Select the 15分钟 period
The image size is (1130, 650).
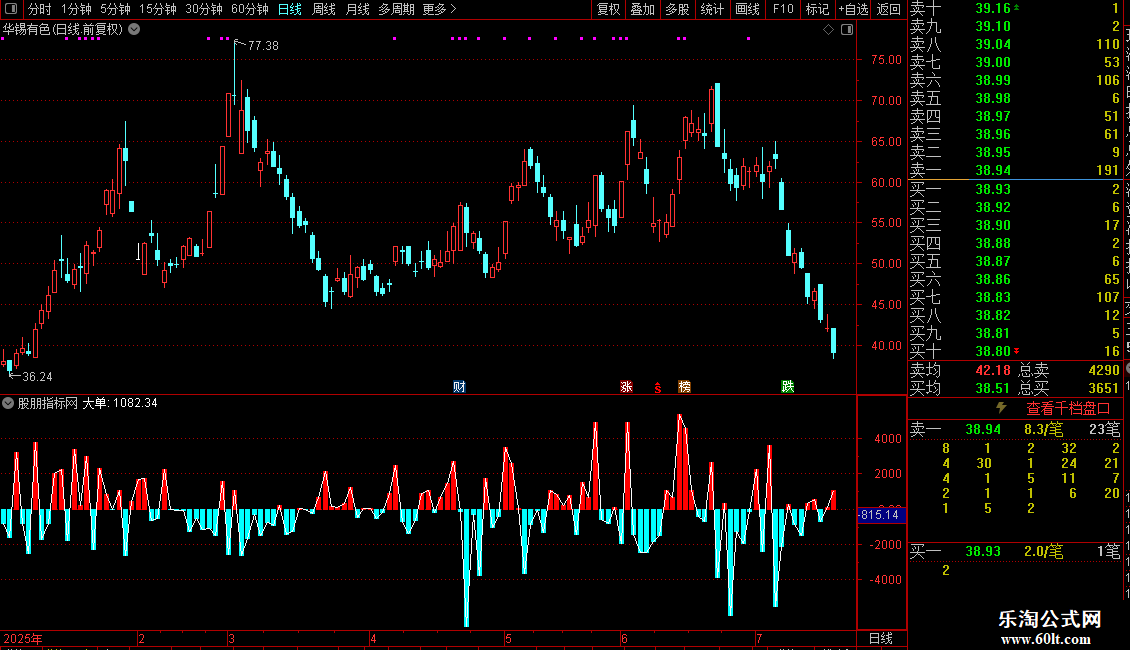[158, 9]
